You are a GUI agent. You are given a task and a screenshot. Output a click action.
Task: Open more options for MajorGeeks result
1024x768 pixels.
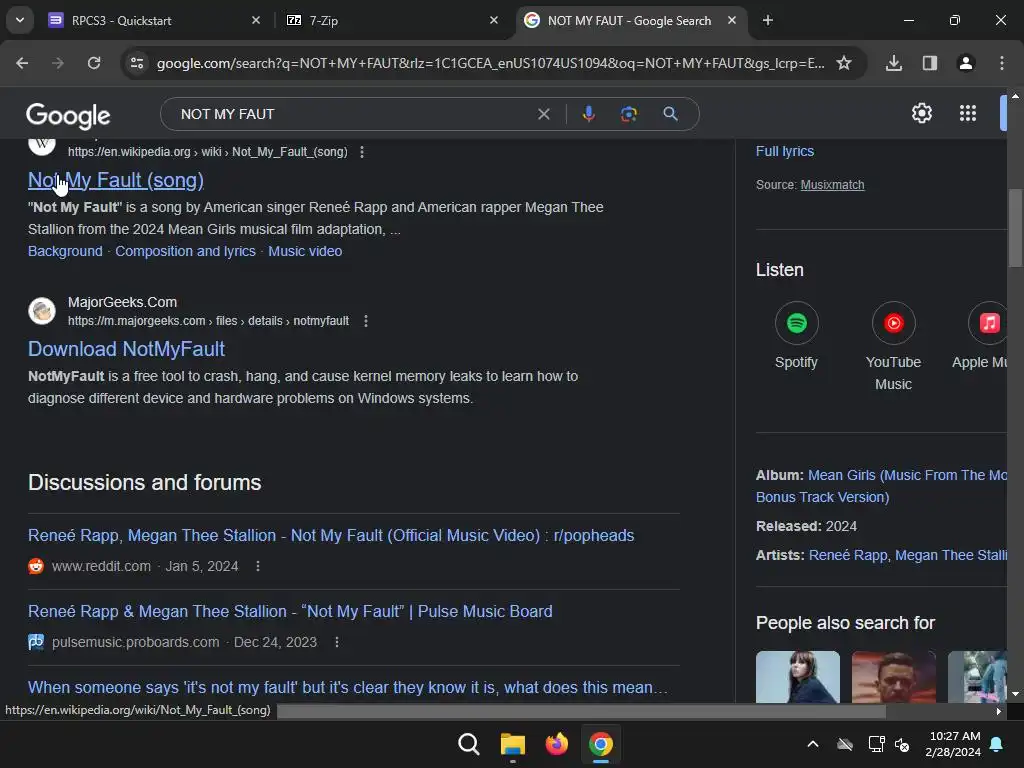[366, 321]
